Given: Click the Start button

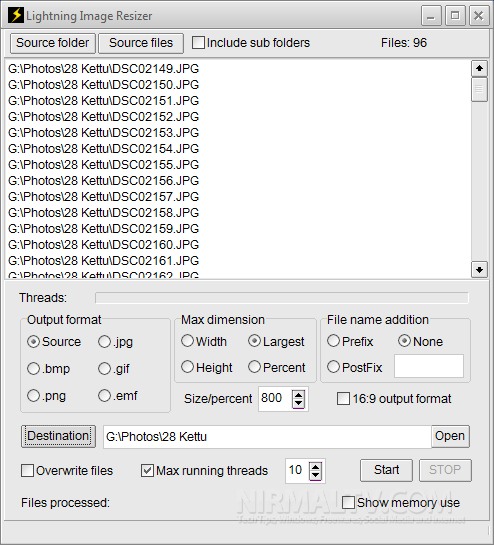Looking at the screenshot, I should 386,470.
